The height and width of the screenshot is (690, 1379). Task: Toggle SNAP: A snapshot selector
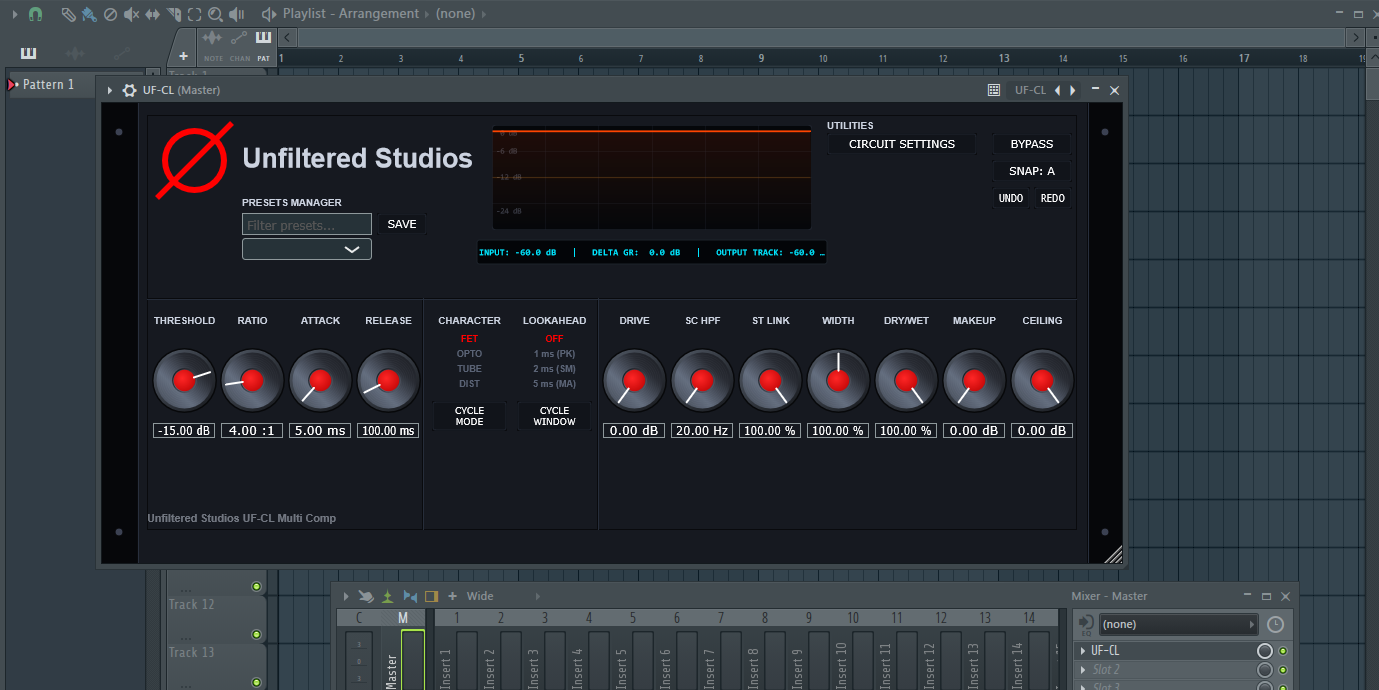tap(1031, 171)
